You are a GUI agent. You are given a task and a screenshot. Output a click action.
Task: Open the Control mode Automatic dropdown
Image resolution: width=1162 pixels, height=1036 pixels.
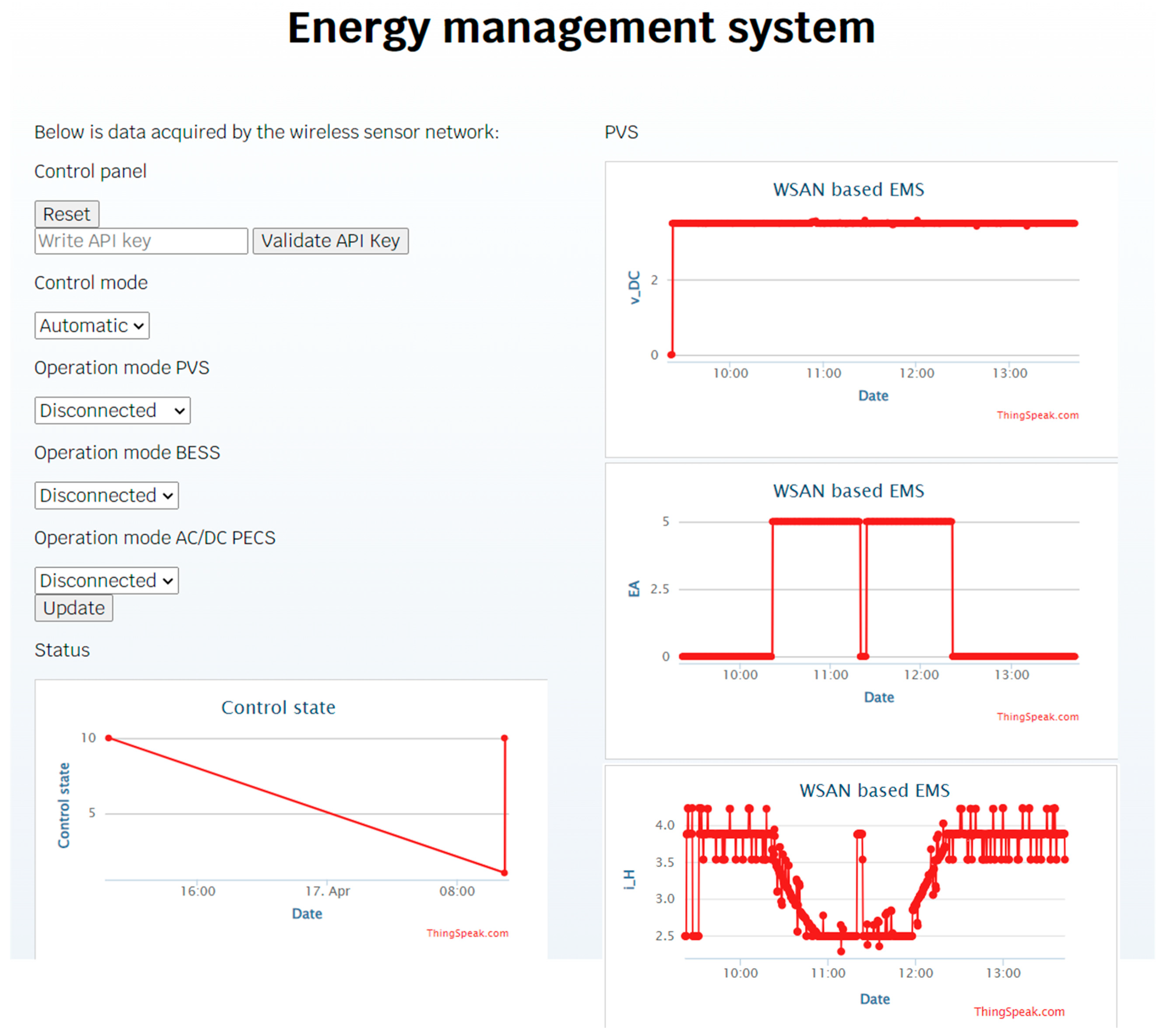[92, 326]
